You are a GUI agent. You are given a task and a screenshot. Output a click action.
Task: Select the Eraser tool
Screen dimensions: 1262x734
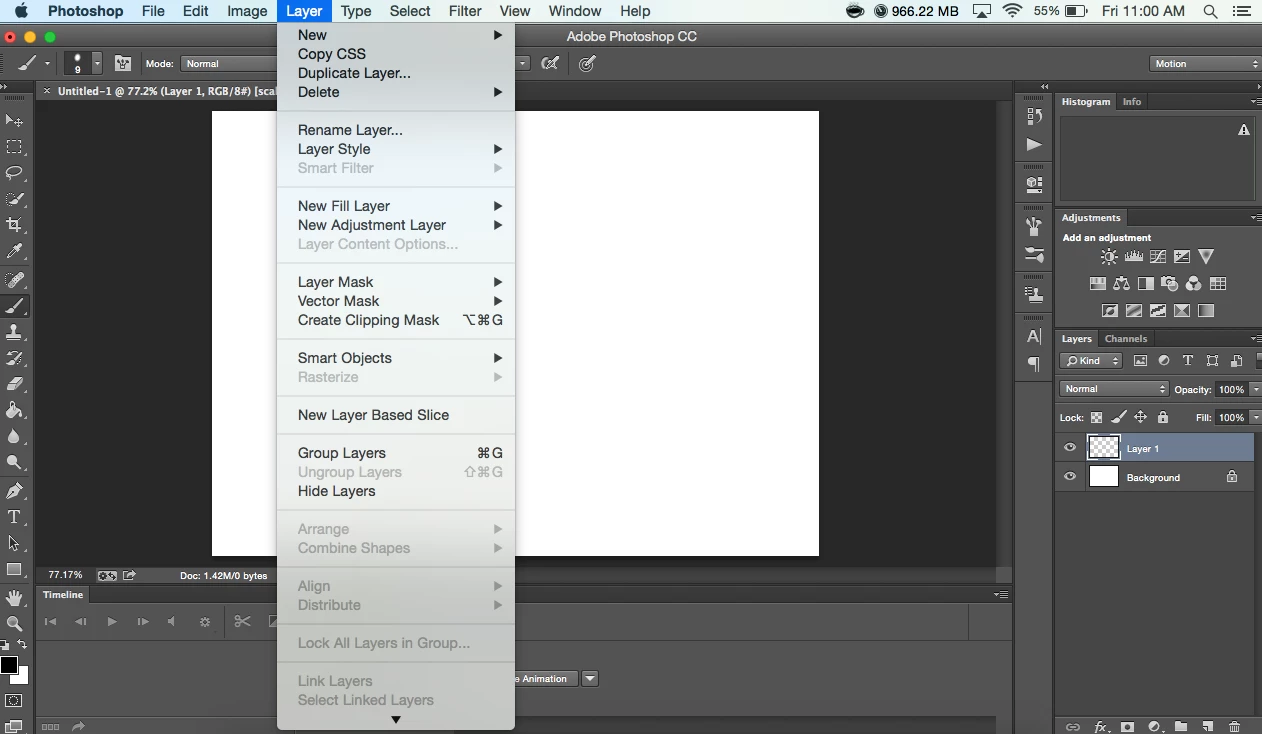[14, 384]
